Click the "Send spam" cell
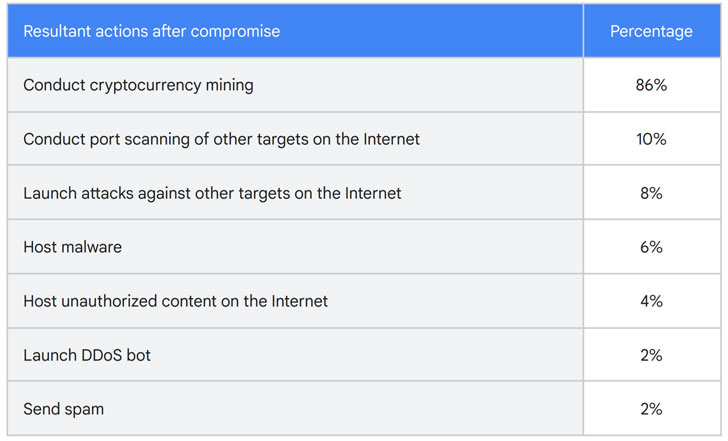 63,409
